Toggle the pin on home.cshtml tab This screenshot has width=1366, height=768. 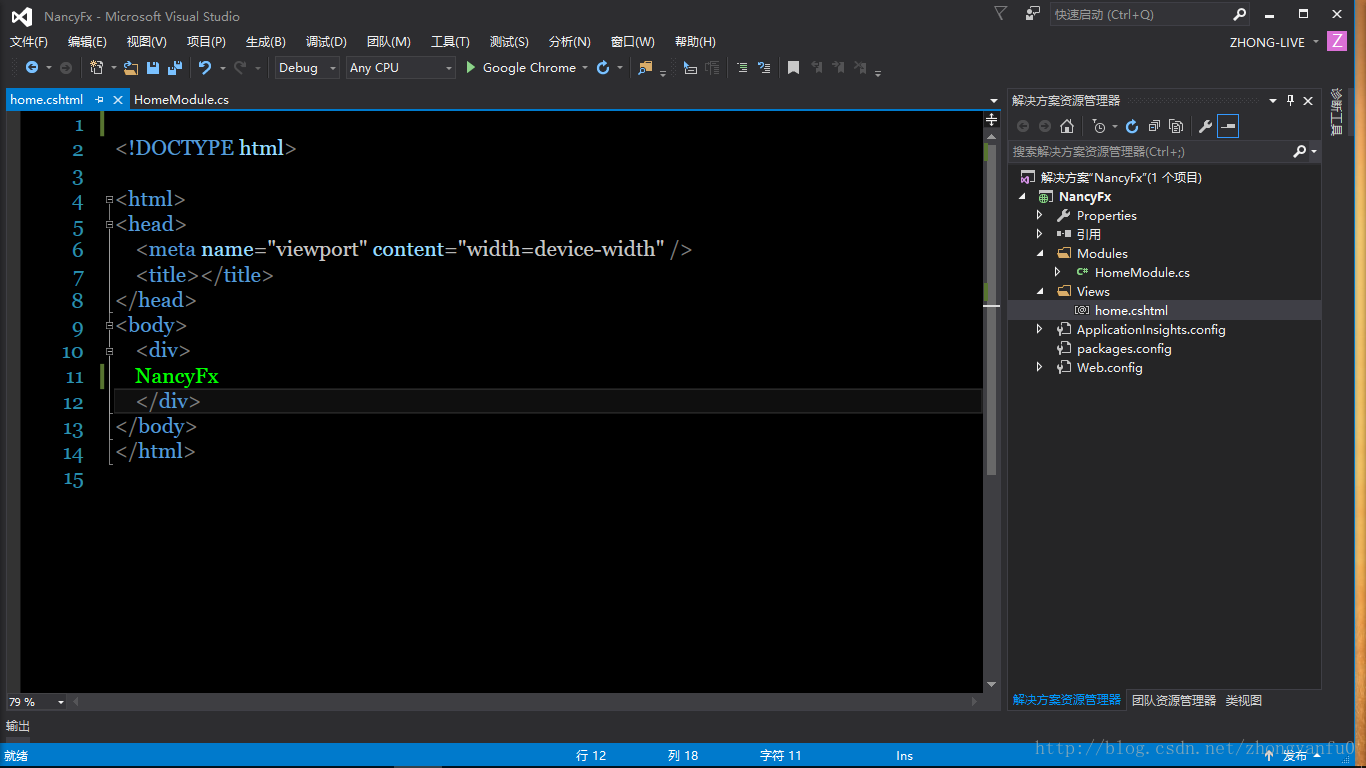point(99,100)
